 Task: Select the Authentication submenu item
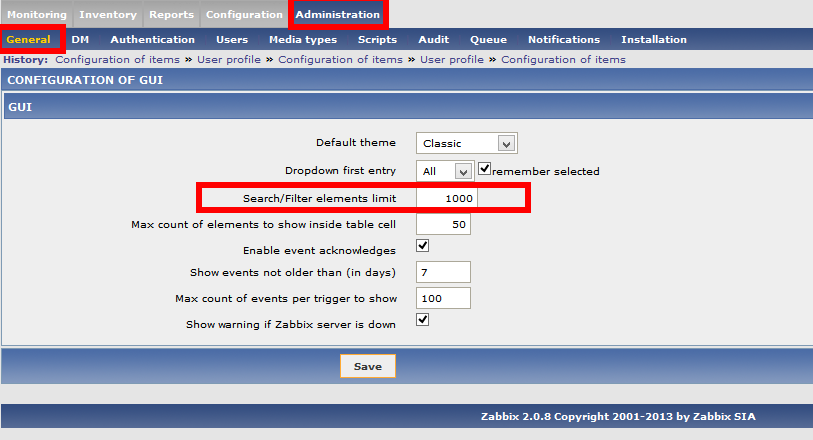point(152,40)
